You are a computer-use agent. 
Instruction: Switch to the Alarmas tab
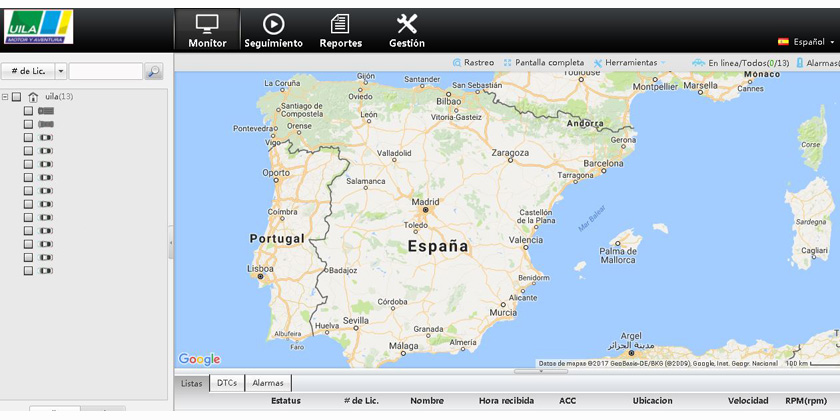click(268, 383)
